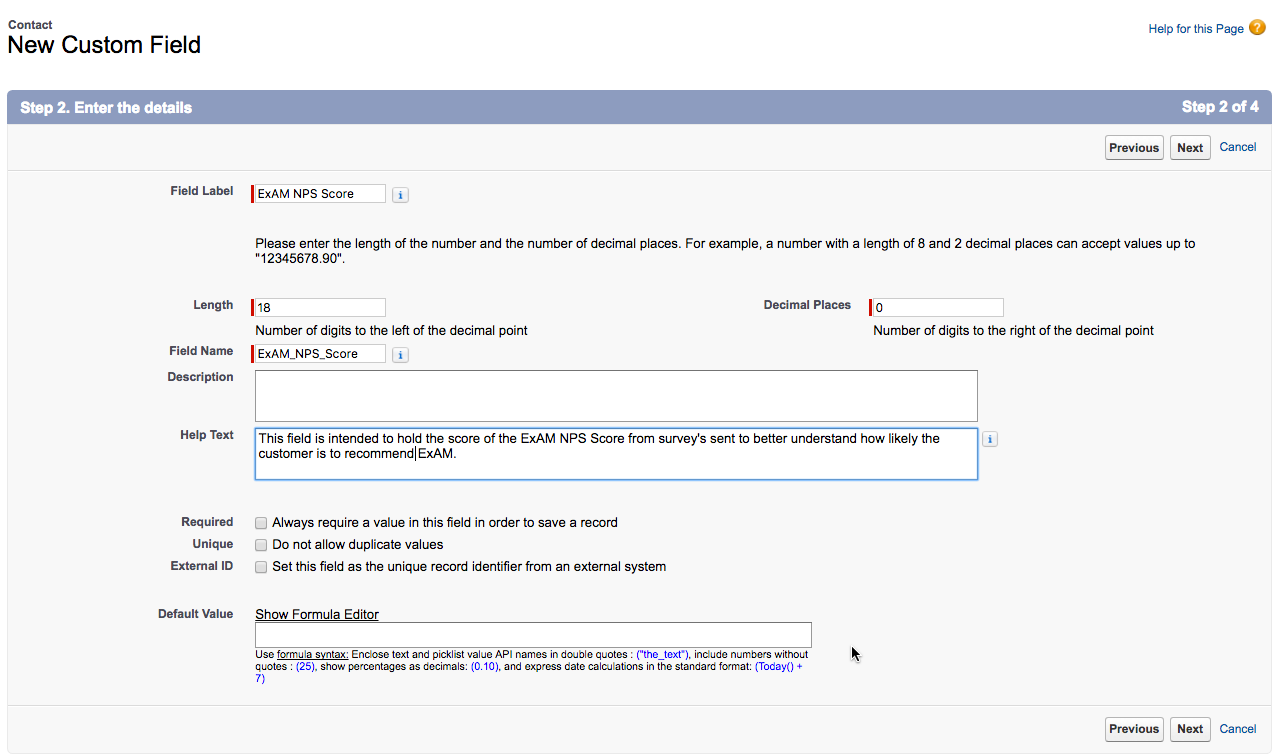Click "Number of digits to the right" hint
Viewport: 1277px width, 756px height.
point(1014,330)
